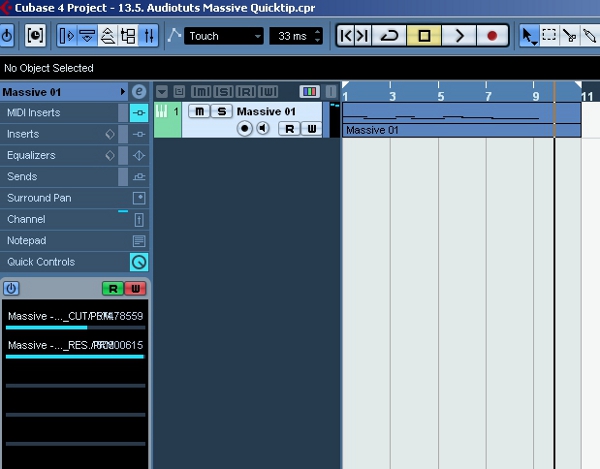Click the Play transport button
600x469 pixels.
click(x=459, y=36)
